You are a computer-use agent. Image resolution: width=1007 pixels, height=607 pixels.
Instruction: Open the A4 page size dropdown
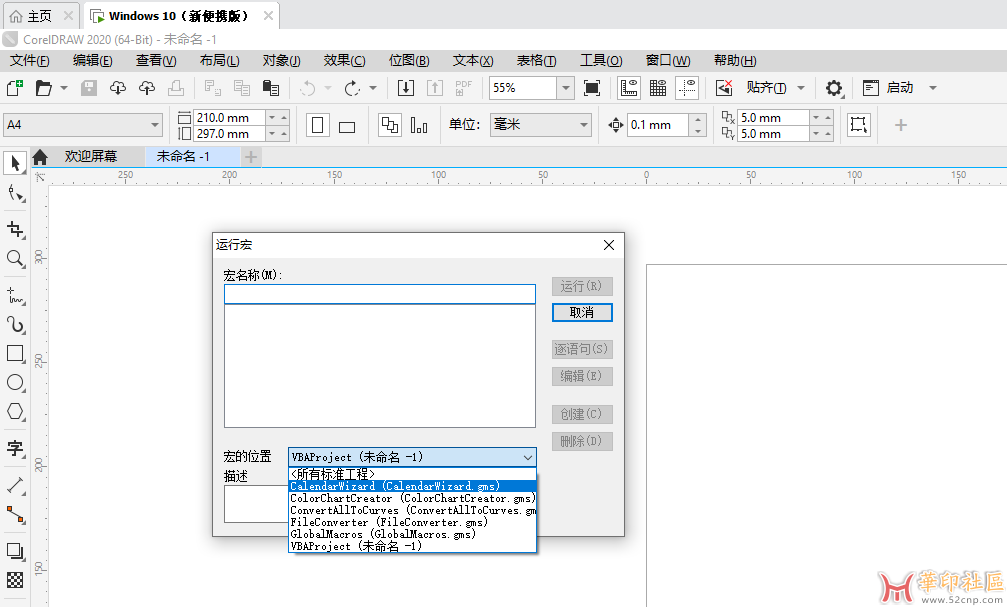click(155, 125)
